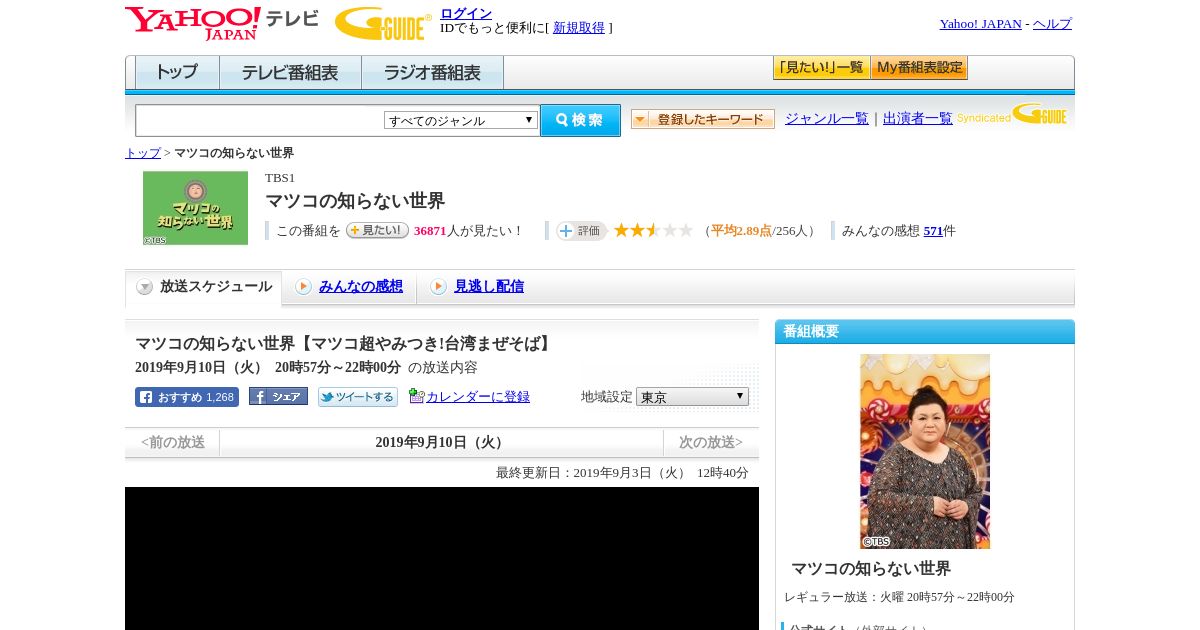The width and height of the screenshot is (1200, 630).
Task: Click the black video player area
Action: (442, 558)
